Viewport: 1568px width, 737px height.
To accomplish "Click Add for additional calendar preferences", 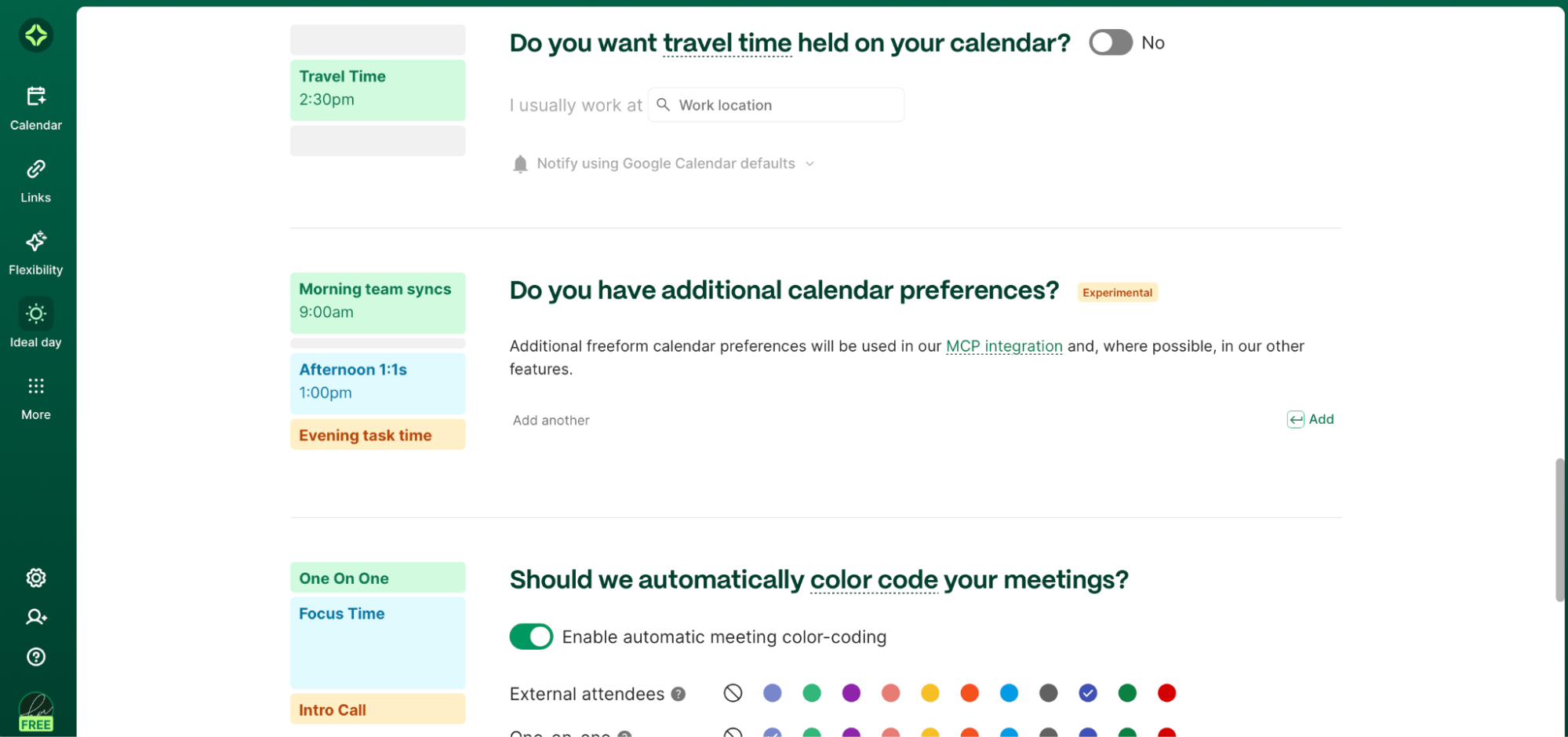I will 1310,419.
